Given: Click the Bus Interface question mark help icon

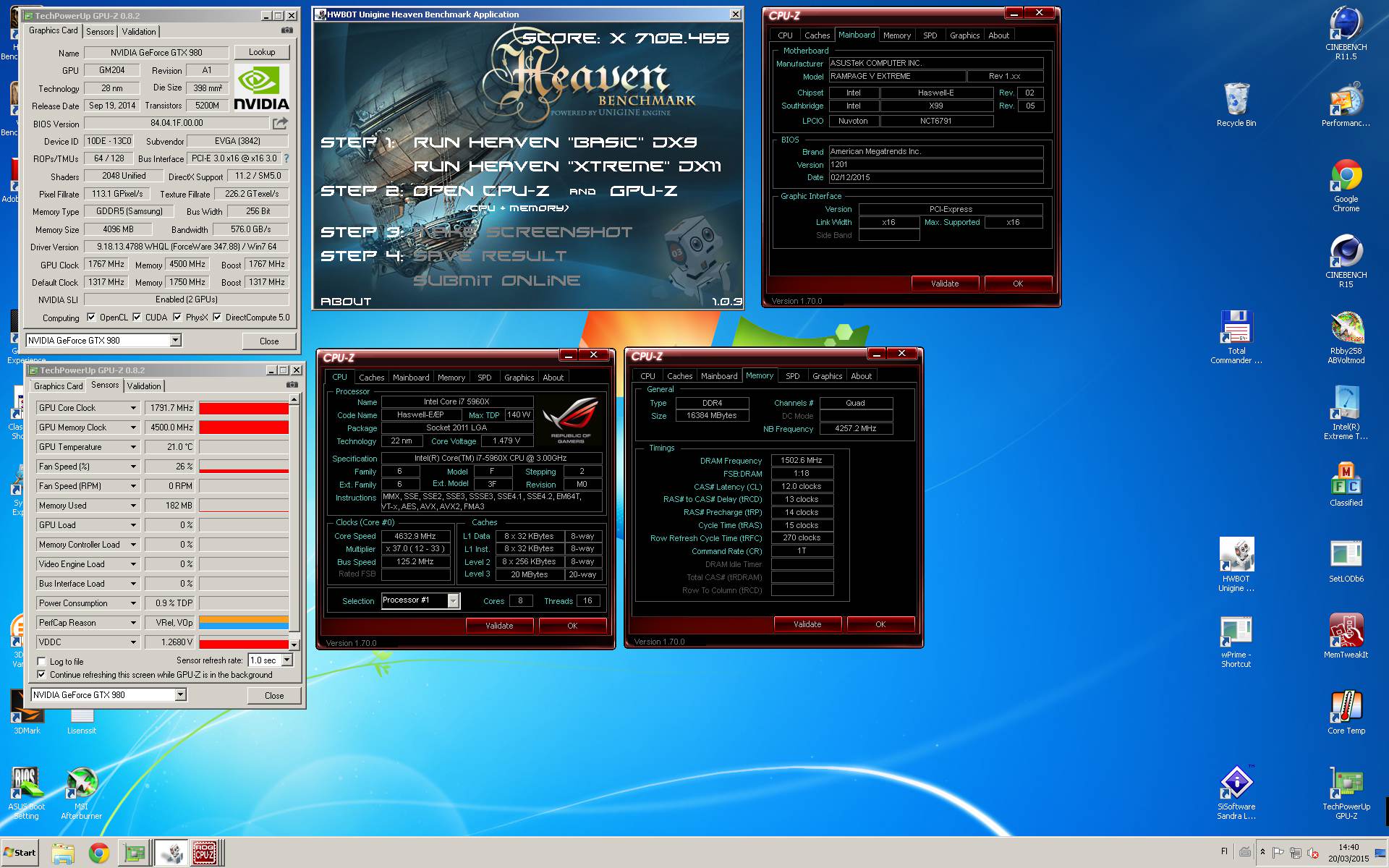Looking at the screenshot, I should click(x=286, y=158).
